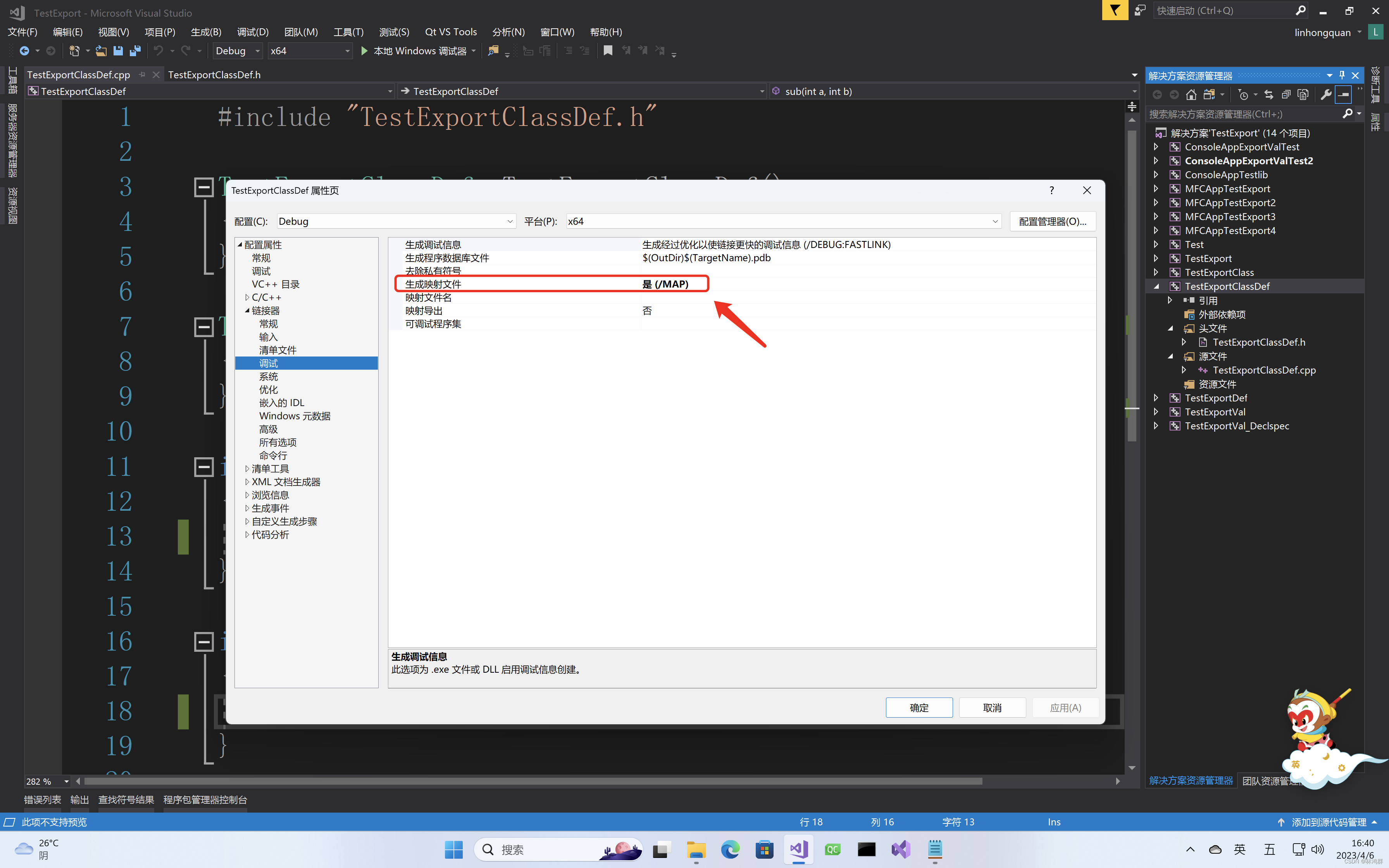
Task: Save all open files in the toolbar
Action: point(136,50)
